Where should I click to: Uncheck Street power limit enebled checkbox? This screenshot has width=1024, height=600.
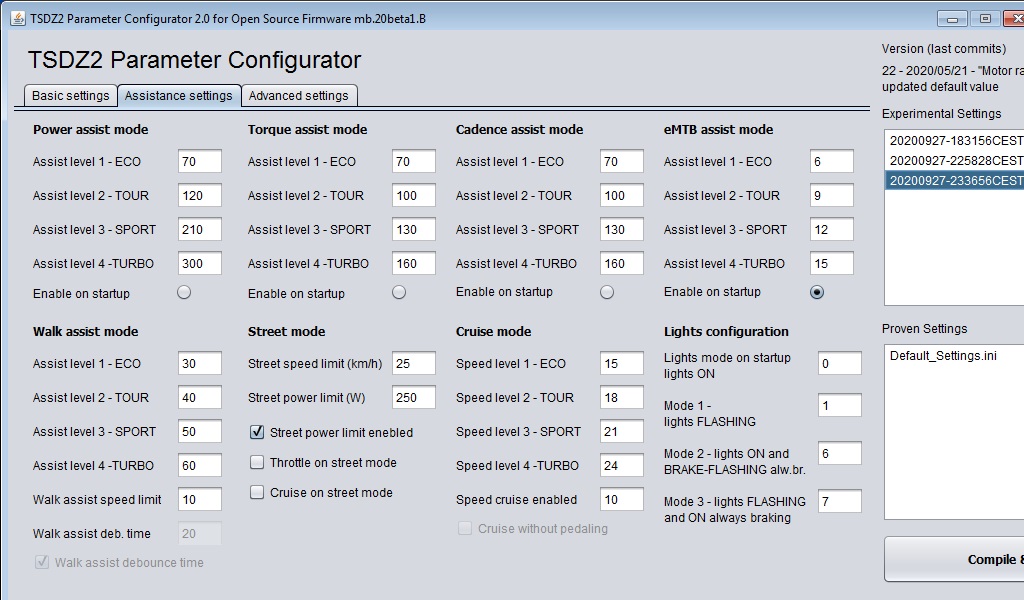257,432
